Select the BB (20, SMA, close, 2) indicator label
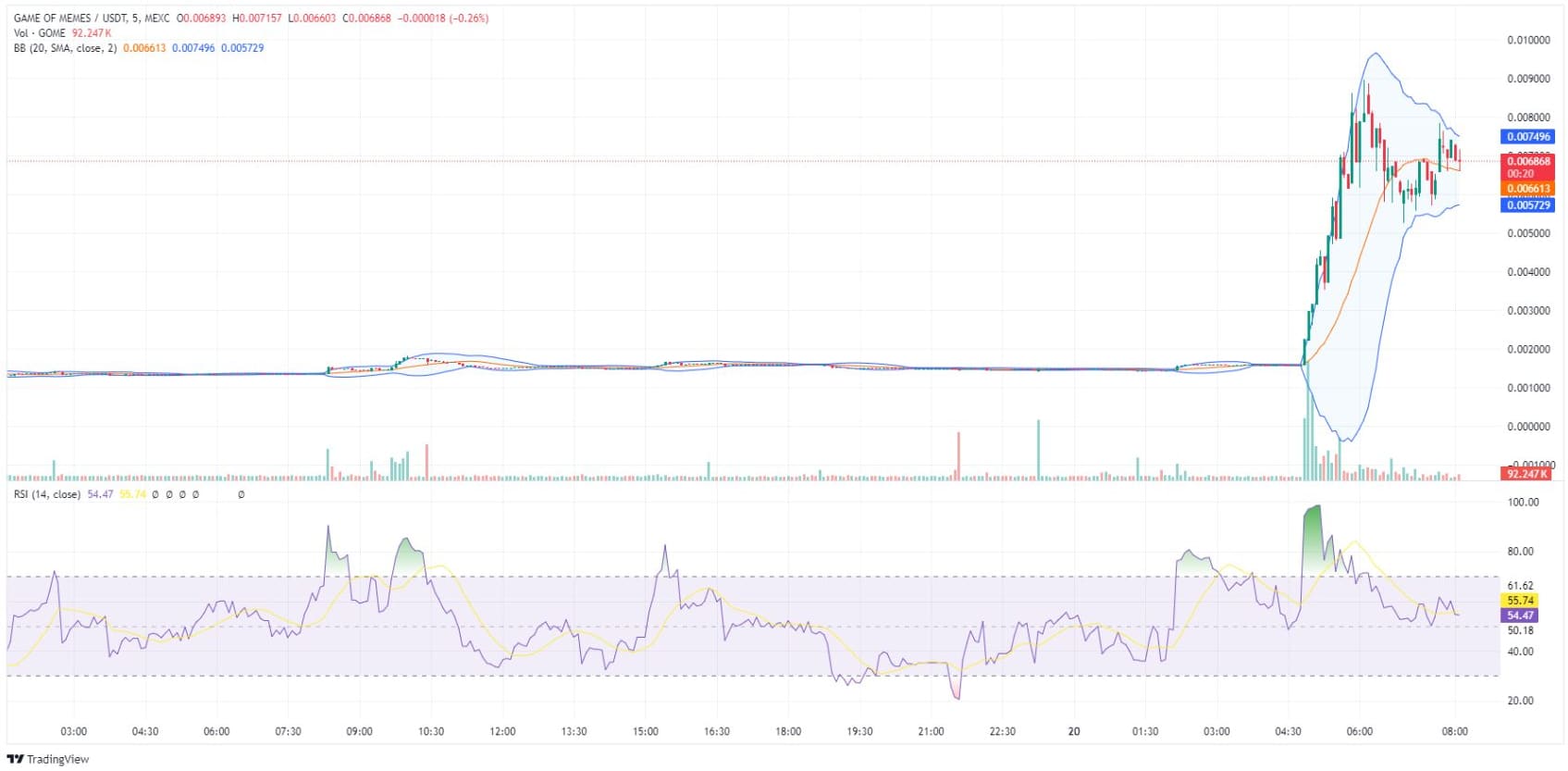This screenshot has width=1568, height=771. tap(65, 48)
